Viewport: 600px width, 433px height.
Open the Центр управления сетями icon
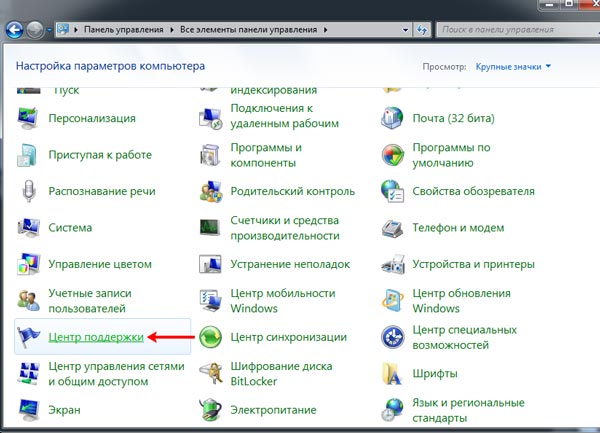click(x=28, y=373)
